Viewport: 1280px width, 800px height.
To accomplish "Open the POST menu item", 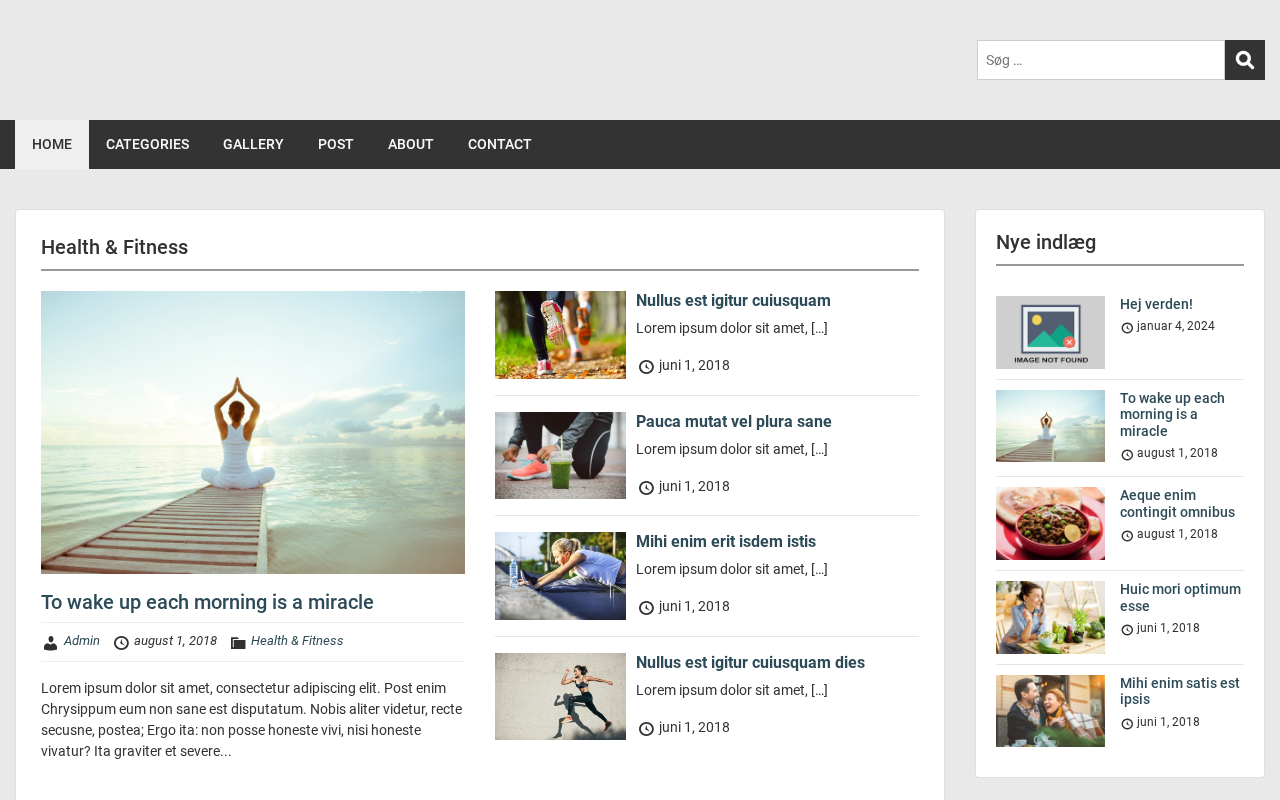I will 336,144.
